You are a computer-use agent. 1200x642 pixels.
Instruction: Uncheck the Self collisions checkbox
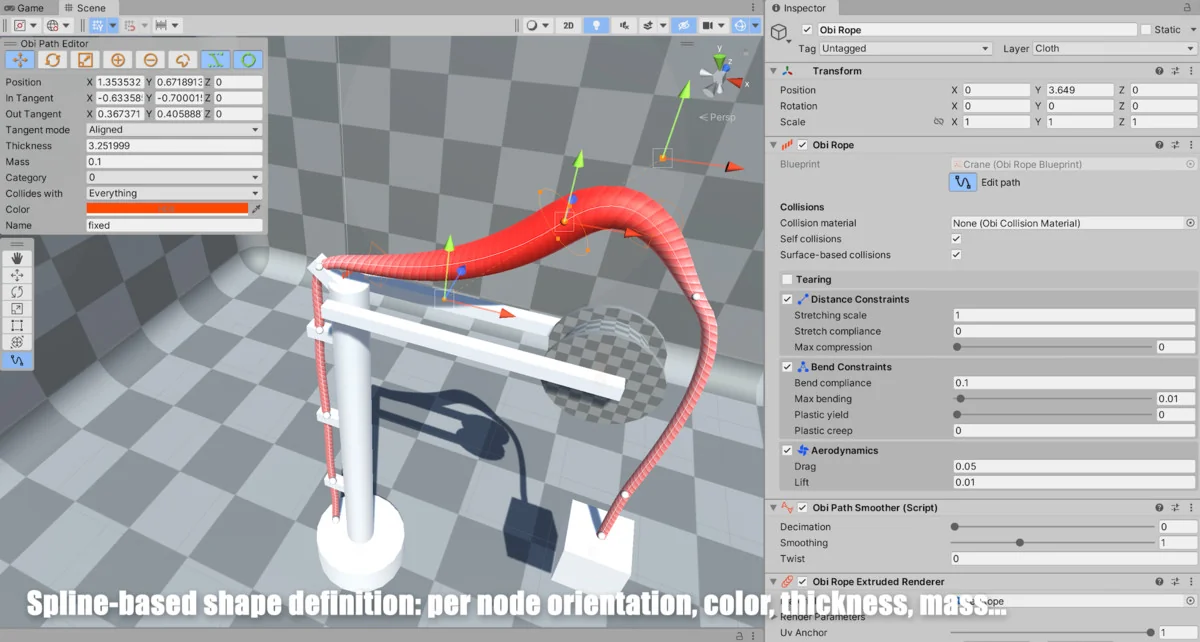[956, 239]
